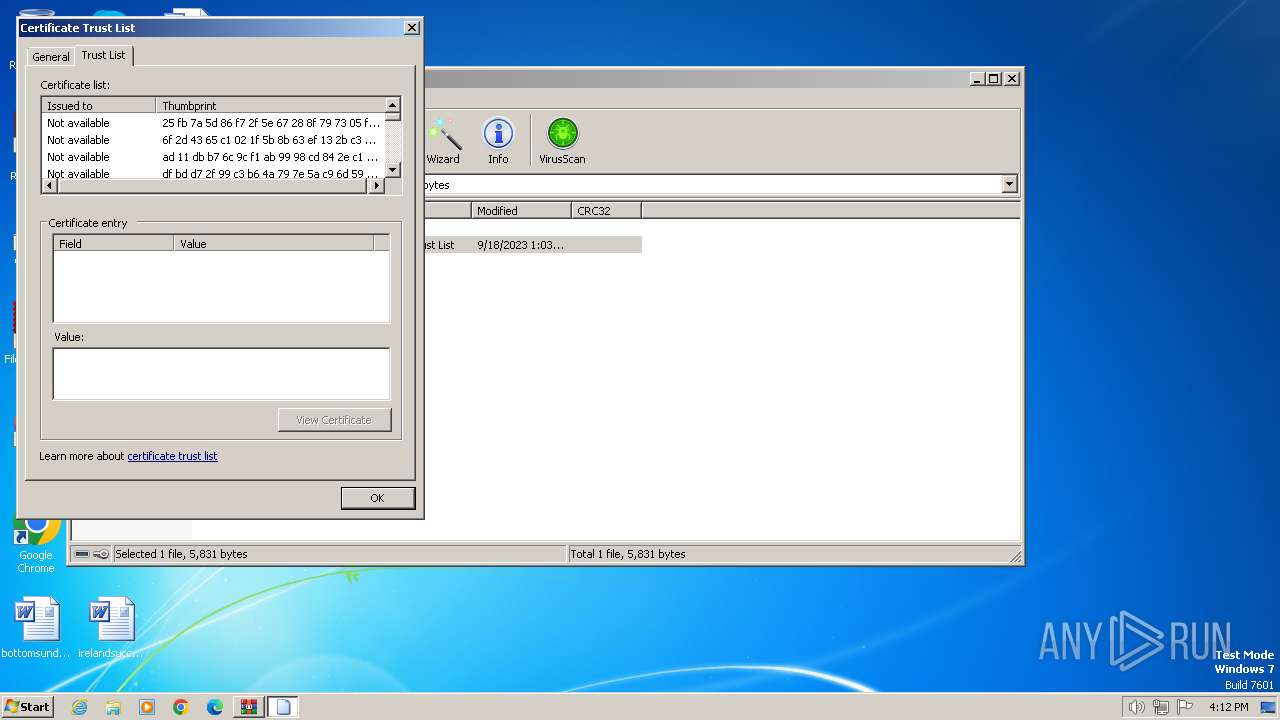Click the volume speaker tray icon
The width and height of the screenshot is (1280, 720).
point(1136,707)
